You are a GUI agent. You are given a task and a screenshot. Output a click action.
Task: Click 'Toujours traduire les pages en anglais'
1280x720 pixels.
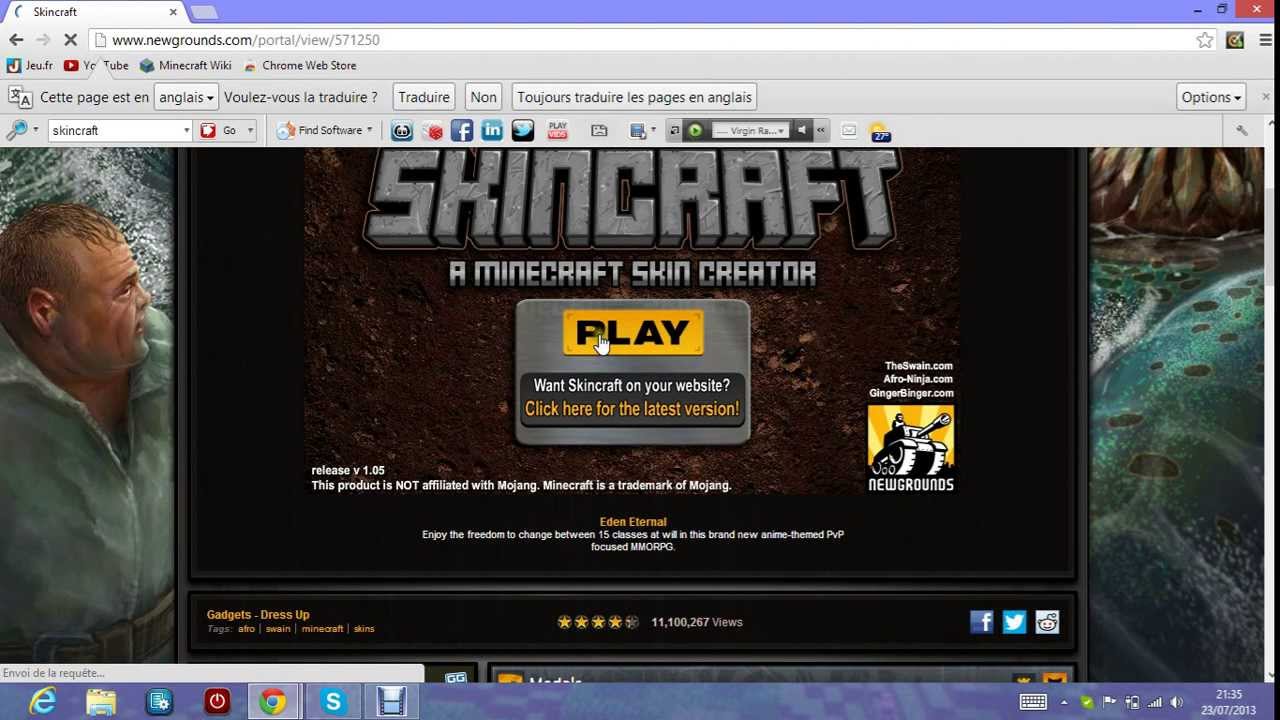click(634, 97)
